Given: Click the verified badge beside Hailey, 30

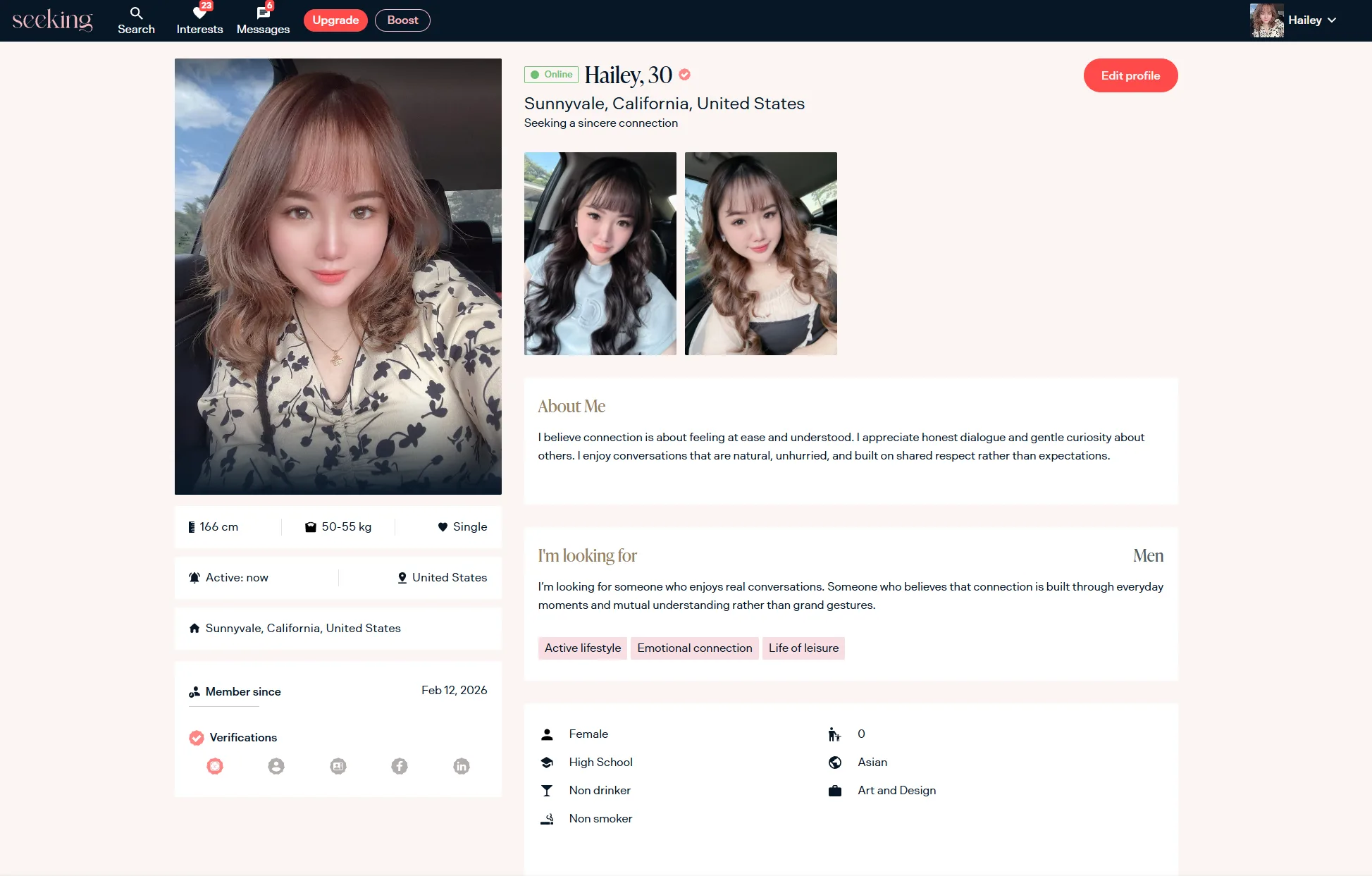Looking at the screenshot, I should click(x=684, y=75).
